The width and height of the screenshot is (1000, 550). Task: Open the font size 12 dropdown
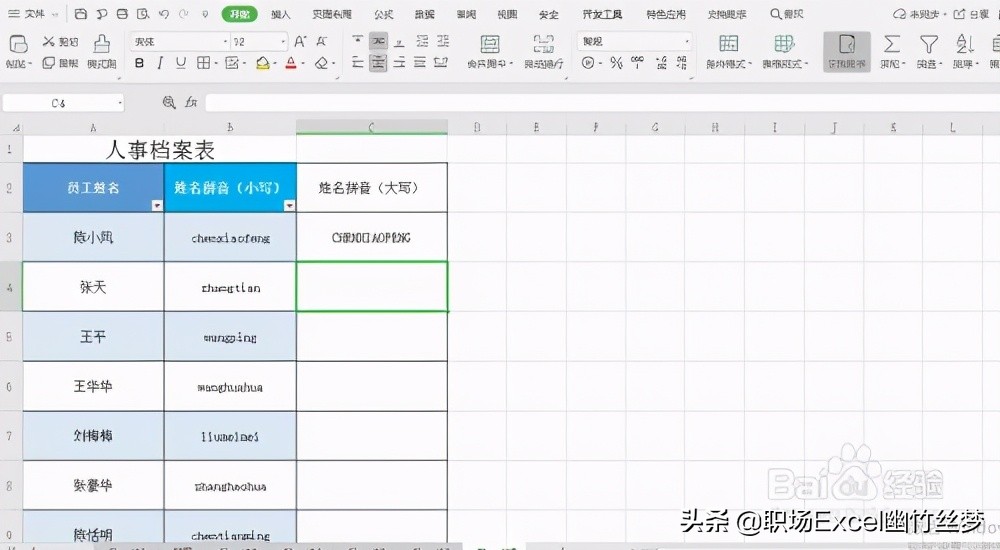click(284, 42)
